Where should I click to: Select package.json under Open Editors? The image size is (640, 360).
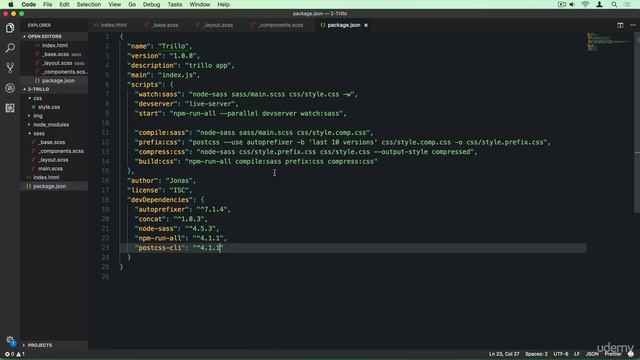pyautogui.click(x=58, y=80)
